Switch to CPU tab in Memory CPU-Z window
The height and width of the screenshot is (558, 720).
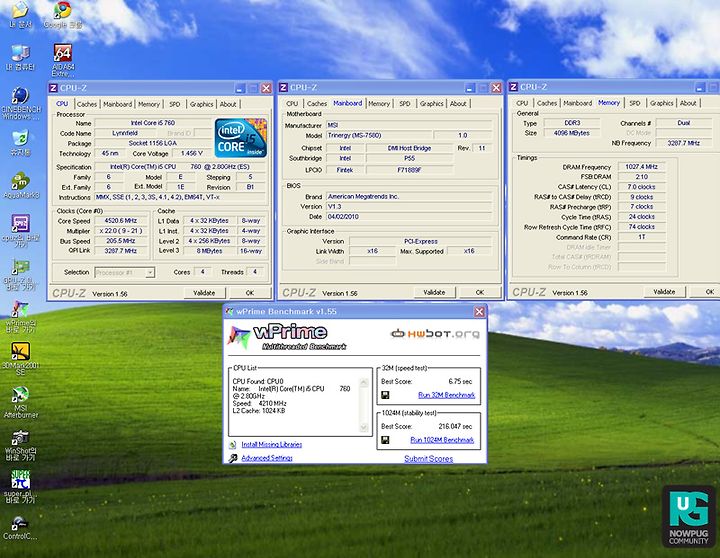click(522, 103)
